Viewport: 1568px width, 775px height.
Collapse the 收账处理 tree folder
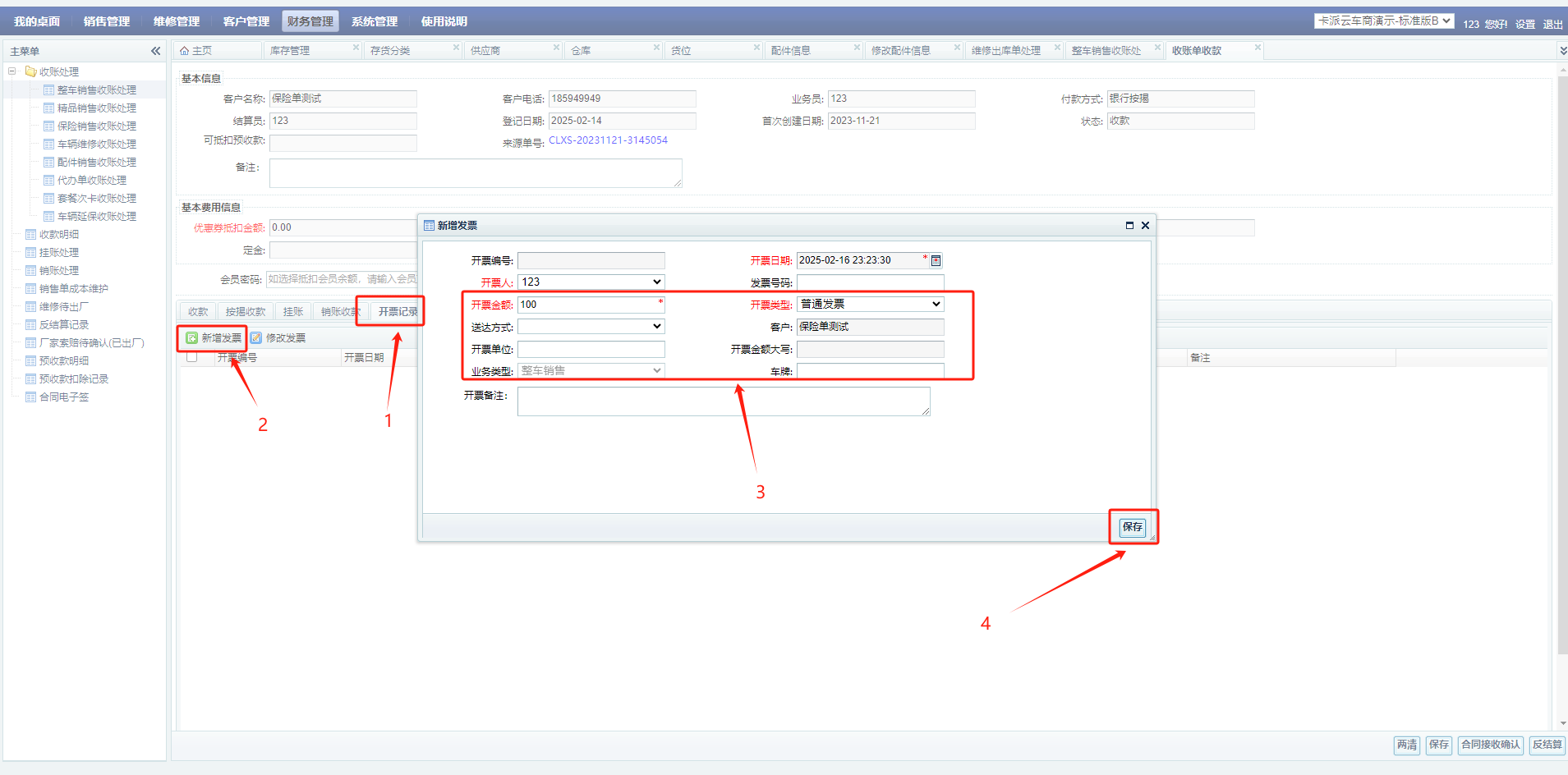coord(12,71)
